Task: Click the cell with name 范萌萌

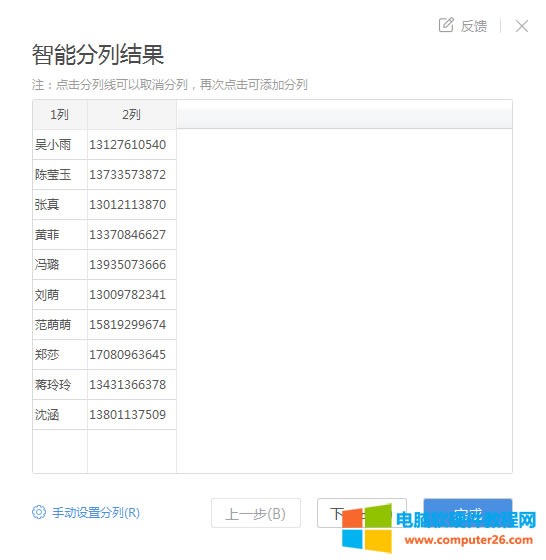Action: (x=60, y=325)
